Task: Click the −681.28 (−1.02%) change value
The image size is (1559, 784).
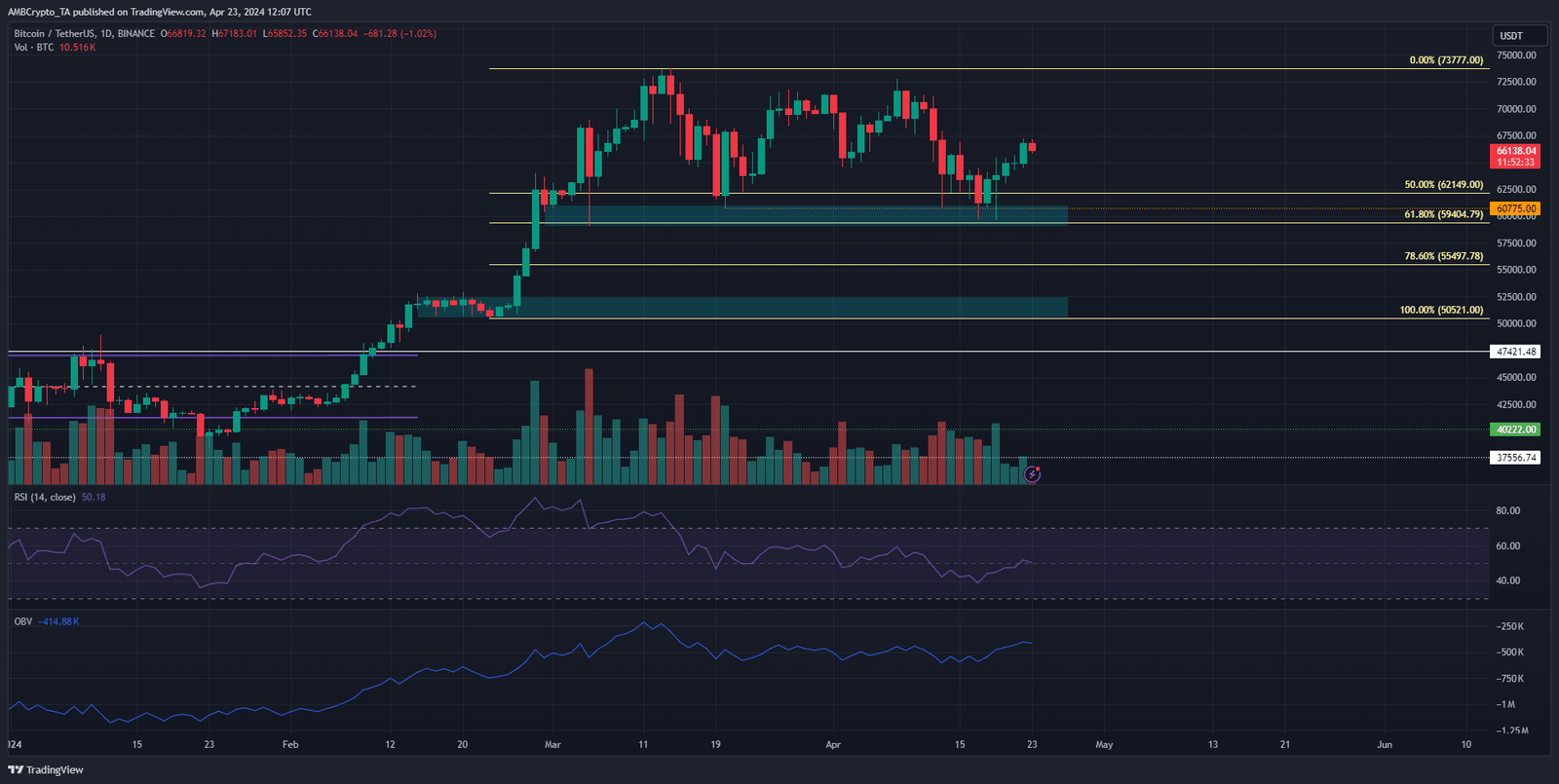Action: 400,34
